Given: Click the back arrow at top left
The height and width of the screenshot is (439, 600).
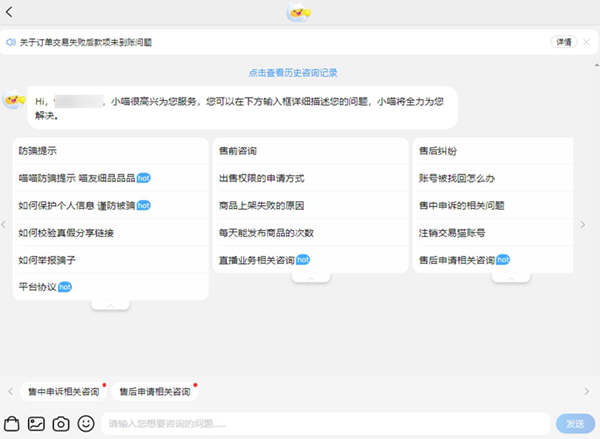Looking at the screenshot, I should pos(11,12).
